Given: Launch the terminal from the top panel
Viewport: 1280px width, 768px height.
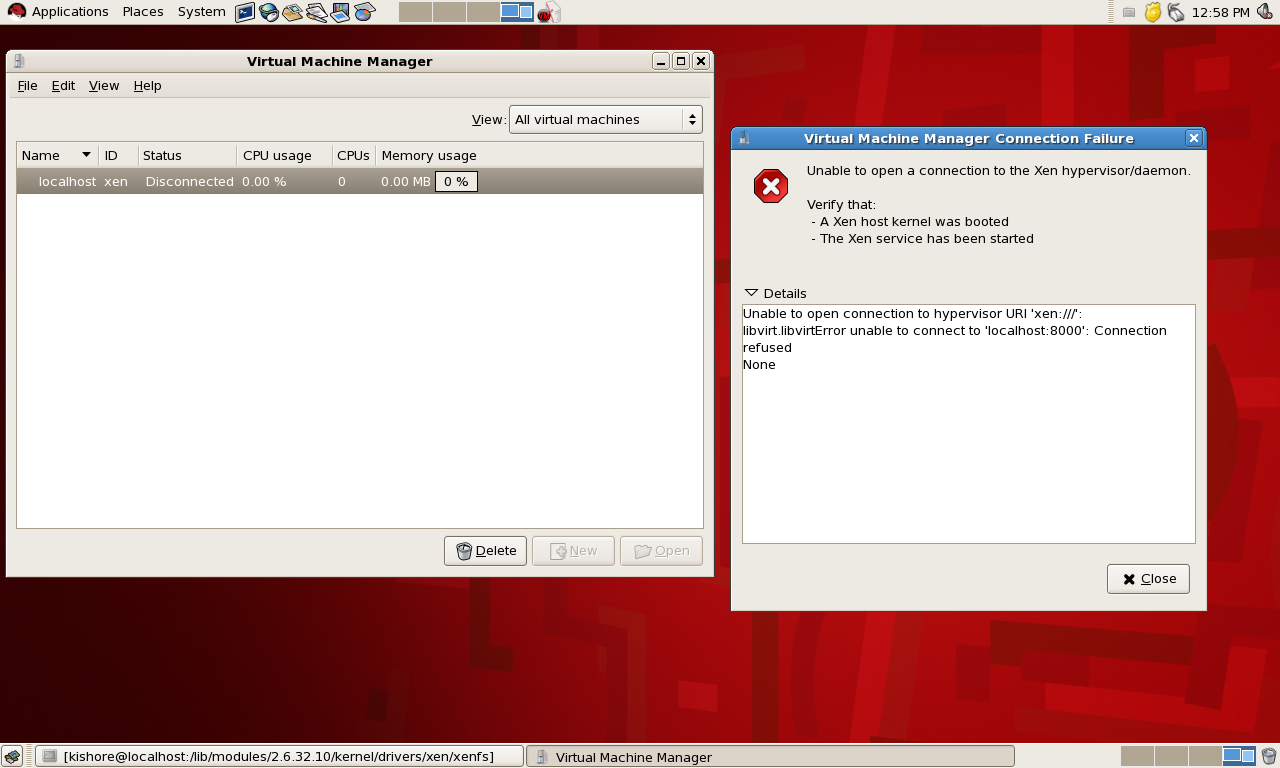Looking at the screenshot, I should point(245,12).
